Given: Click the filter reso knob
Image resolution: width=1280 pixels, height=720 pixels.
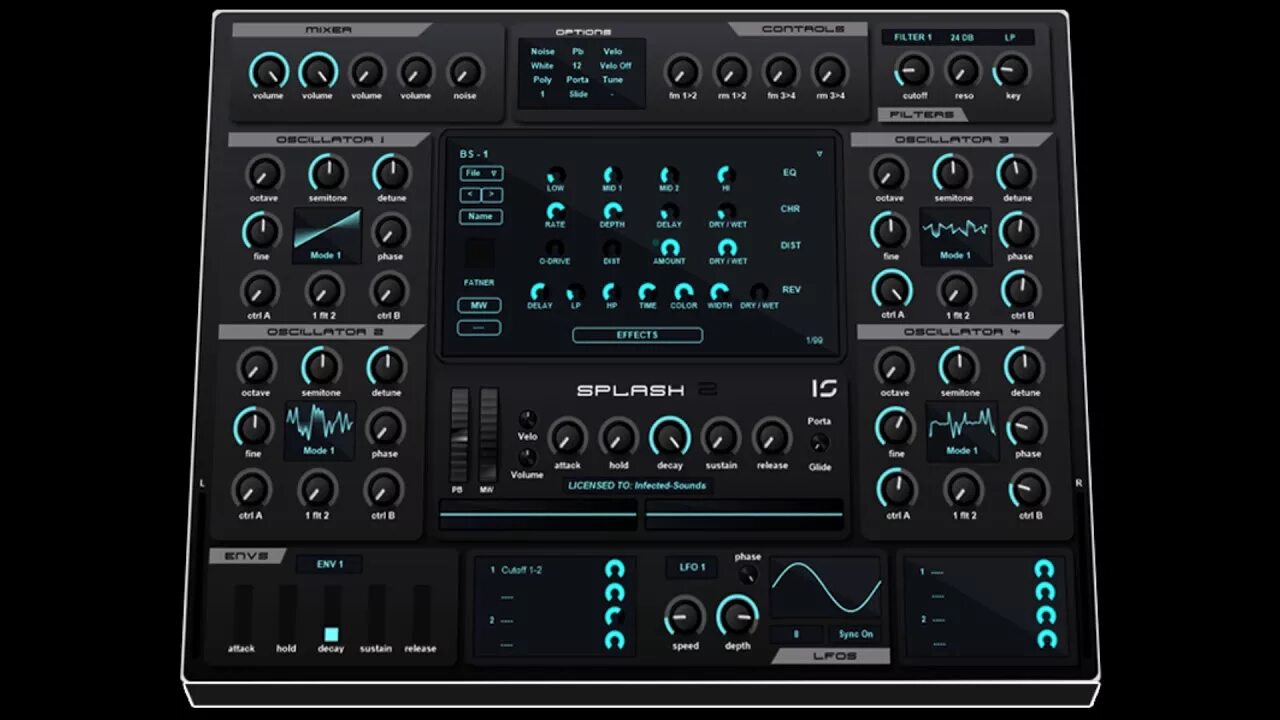Looking at the screenshot, I should tap(963, 71).
